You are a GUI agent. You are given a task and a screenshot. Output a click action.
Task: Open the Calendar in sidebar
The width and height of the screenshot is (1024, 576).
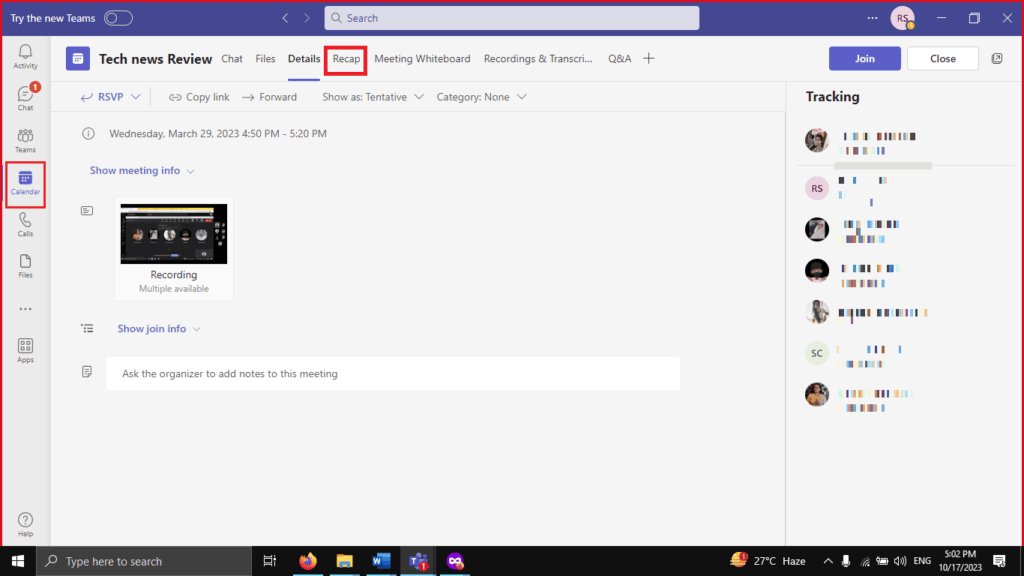pyautogui.click(x=25, y=183)
